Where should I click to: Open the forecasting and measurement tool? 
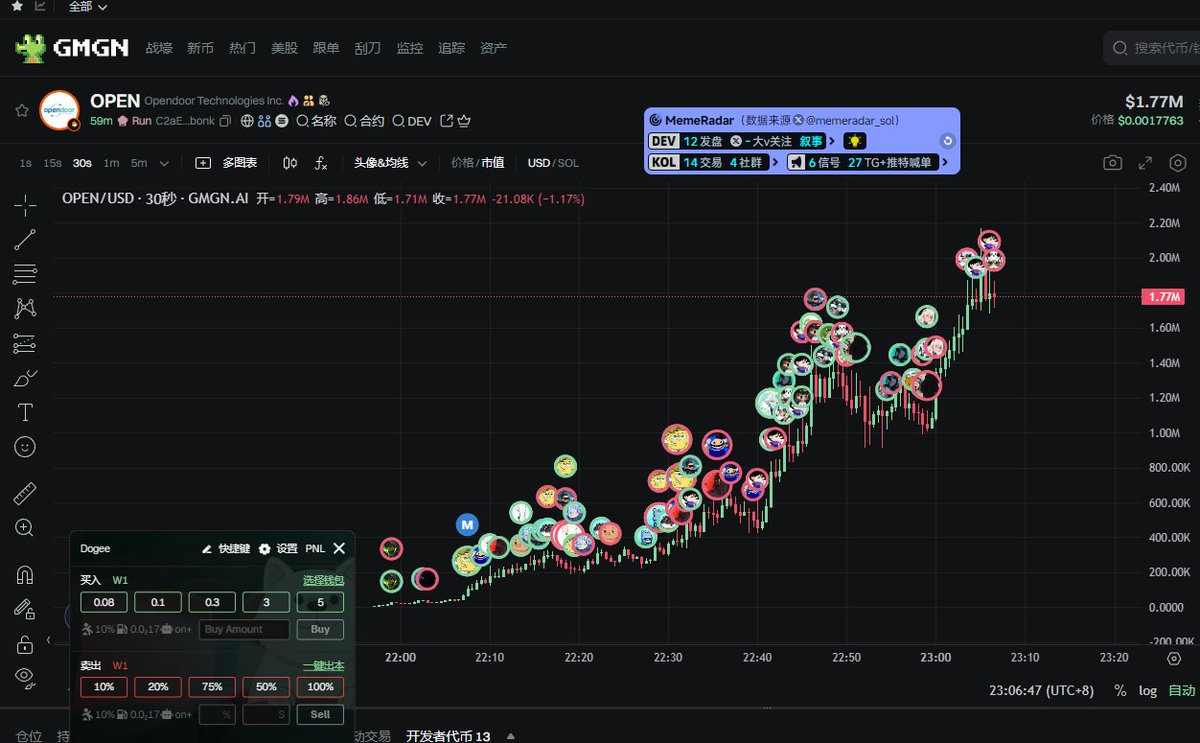click(25, 343)
